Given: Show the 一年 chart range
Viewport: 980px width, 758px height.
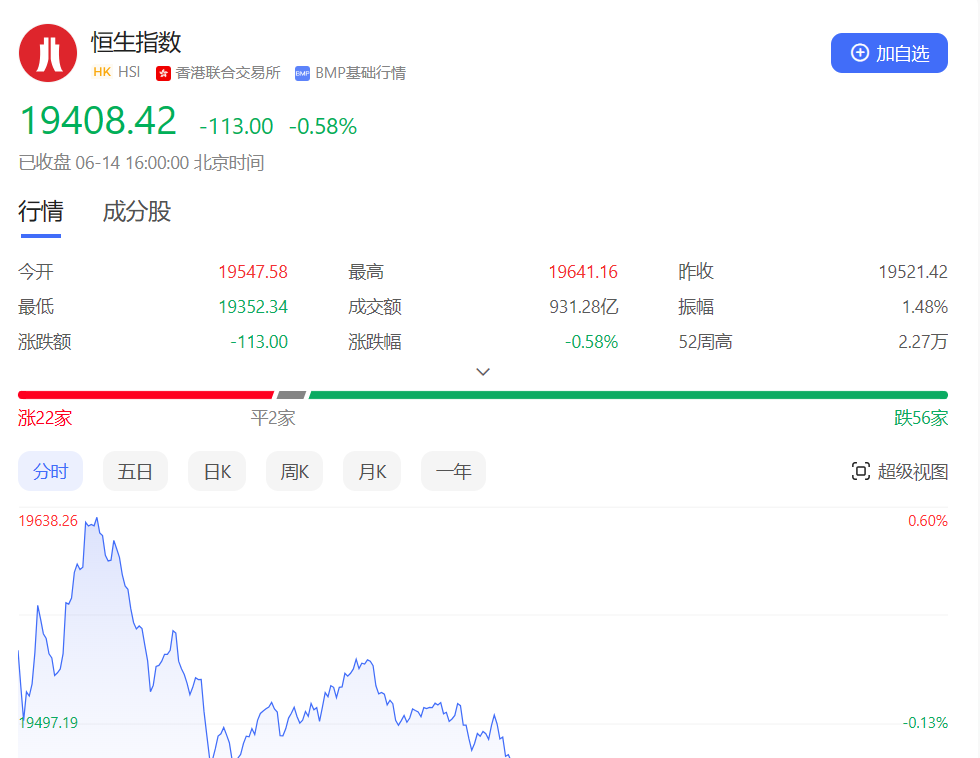Looking at the screenshot, I should (x=453, y=471).
